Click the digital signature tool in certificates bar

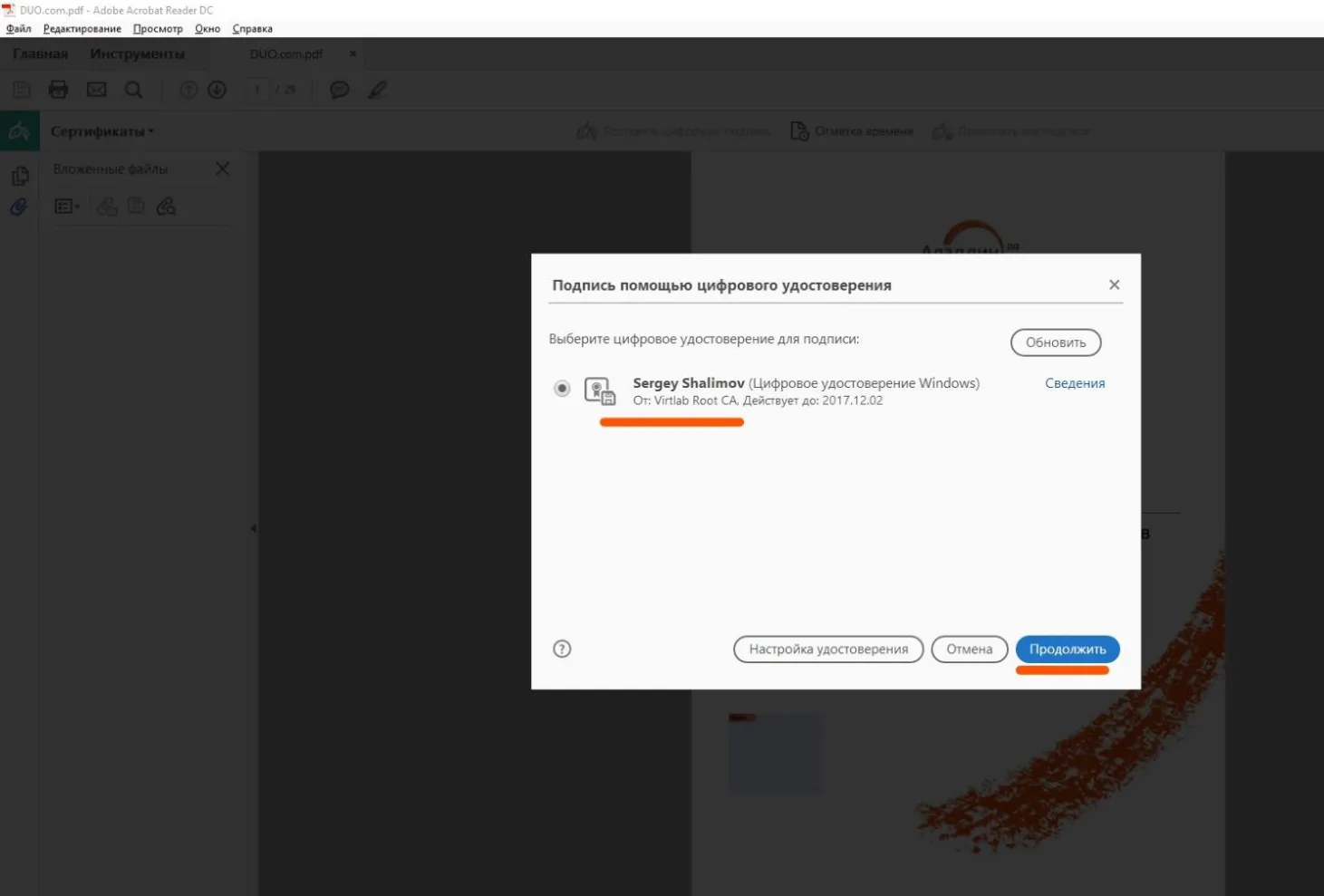[x=673, y=131]
